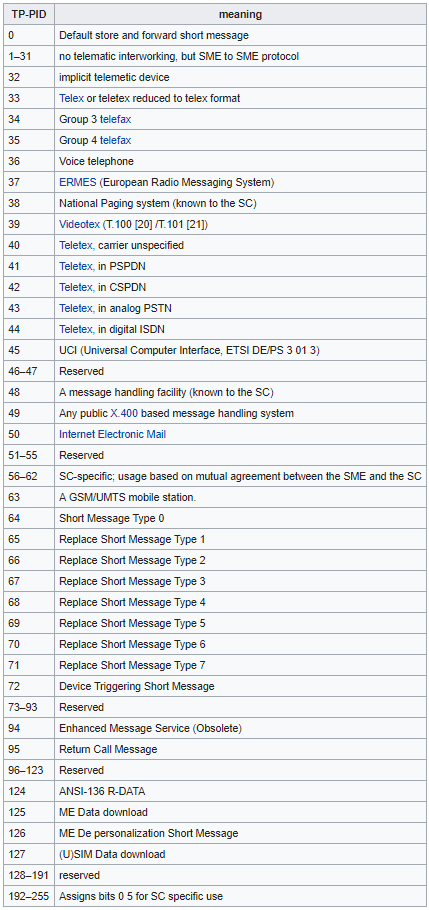
Task: Click the 192–255 TP-PID cell
Action: [x=29, y=896]
